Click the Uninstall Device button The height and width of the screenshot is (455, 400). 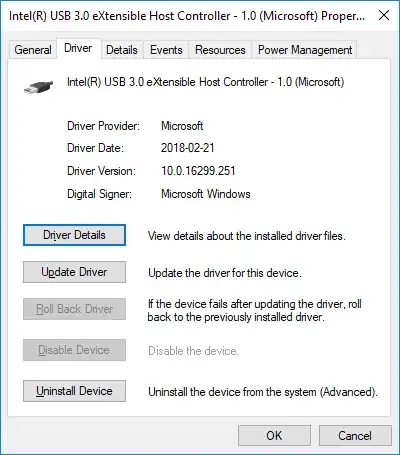pyautogui.click(x=74, y=391)
